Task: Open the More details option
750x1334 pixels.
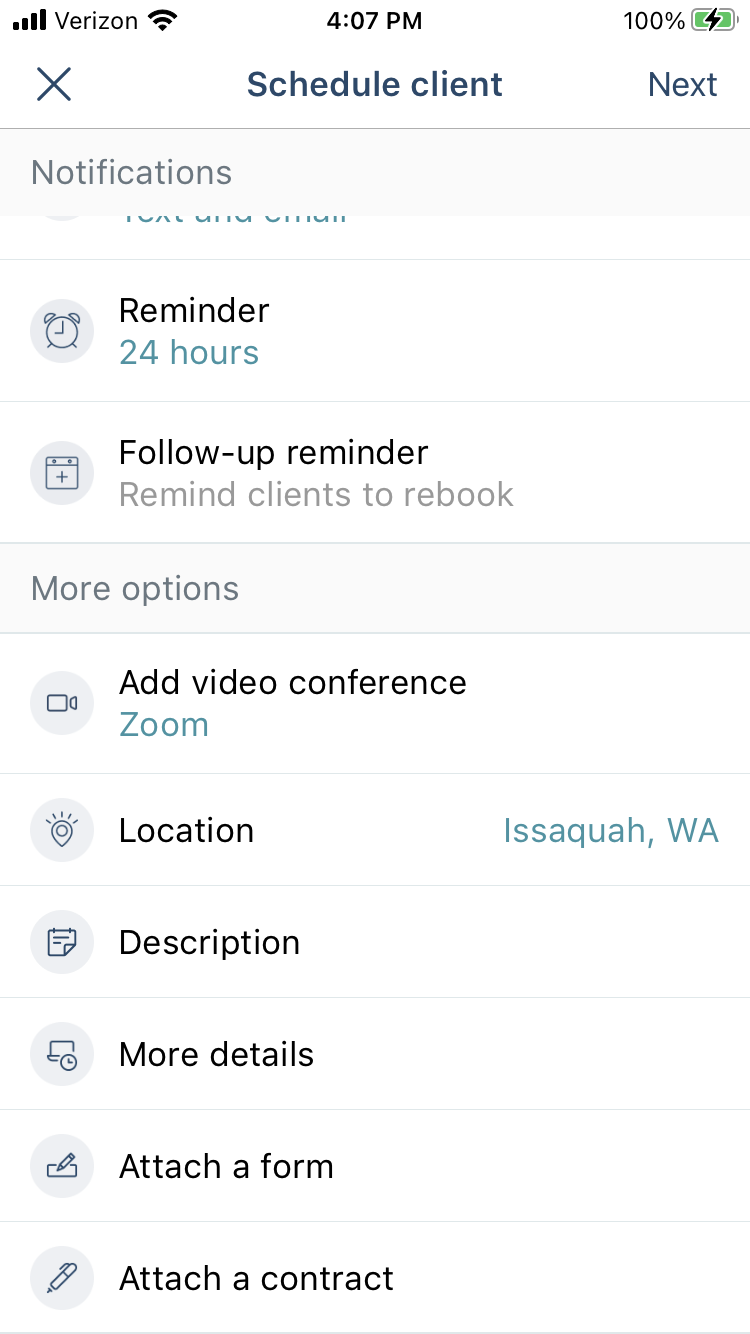Action: (375, 1054)
